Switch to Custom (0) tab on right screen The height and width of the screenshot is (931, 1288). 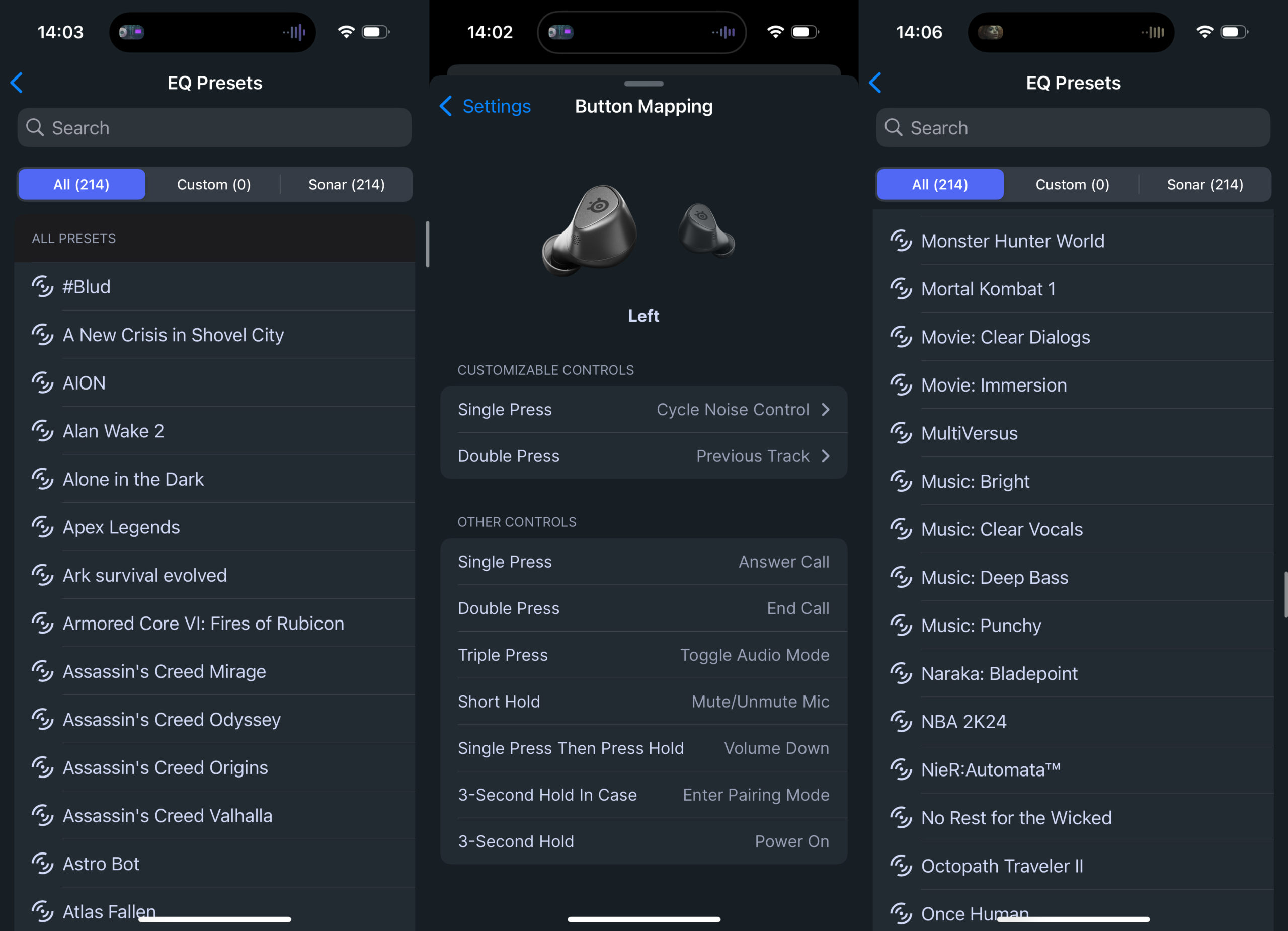1073,185
